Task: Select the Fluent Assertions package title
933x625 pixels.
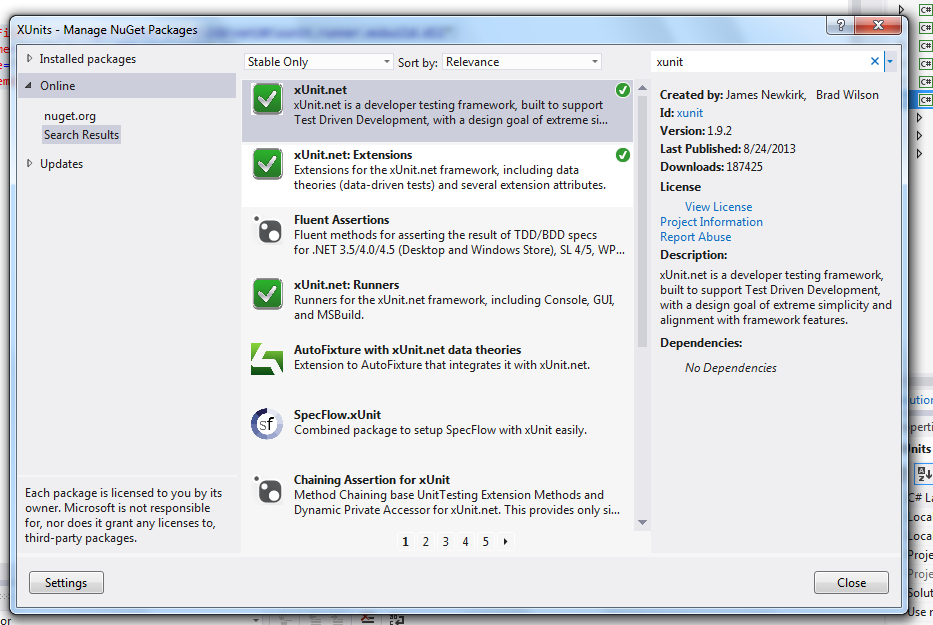Action: (342, 220)
